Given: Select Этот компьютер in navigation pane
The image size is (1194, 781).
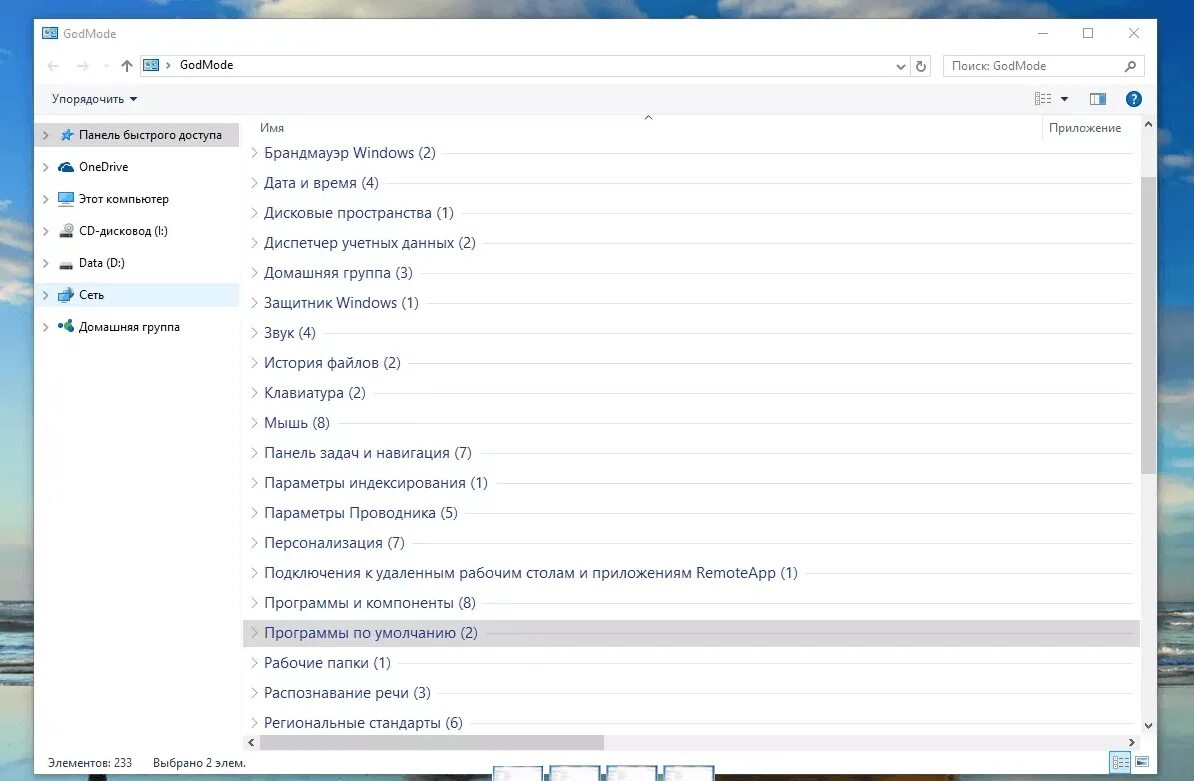Looking at the screenshot, I should pos(123,199).
